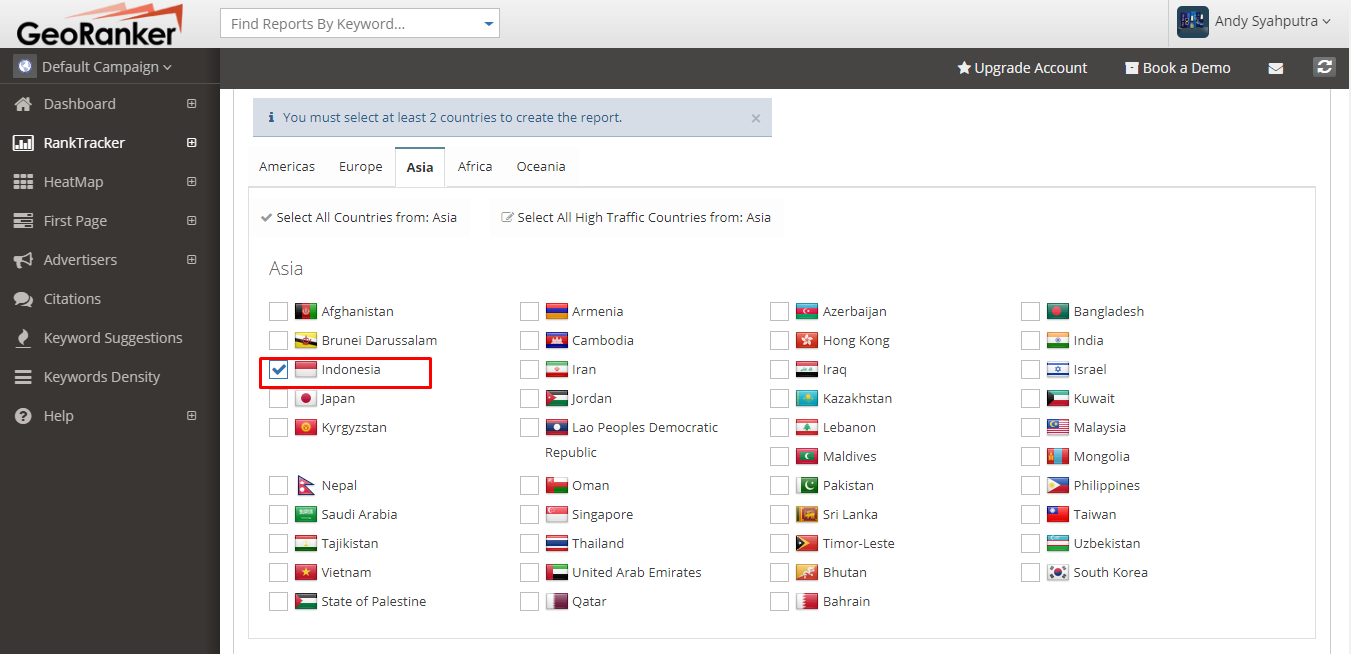The width and height of the screenshot is (1351, 654).
Task: Click Andy Syahputra's avatar
Action: tap(1193, 22)
